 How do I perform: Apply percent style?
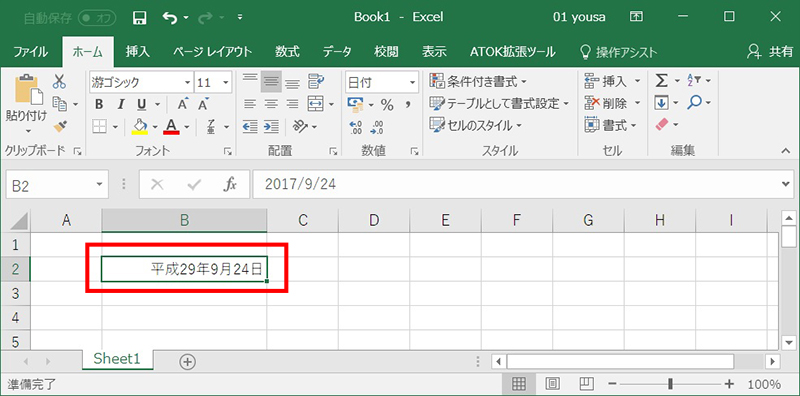click(387, 105)
